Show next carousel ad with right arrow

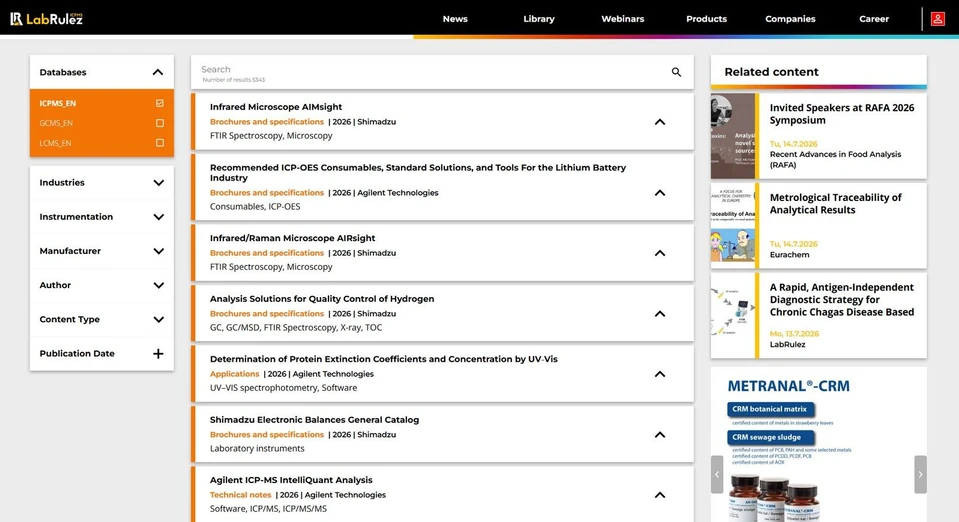tap(920, 474)
